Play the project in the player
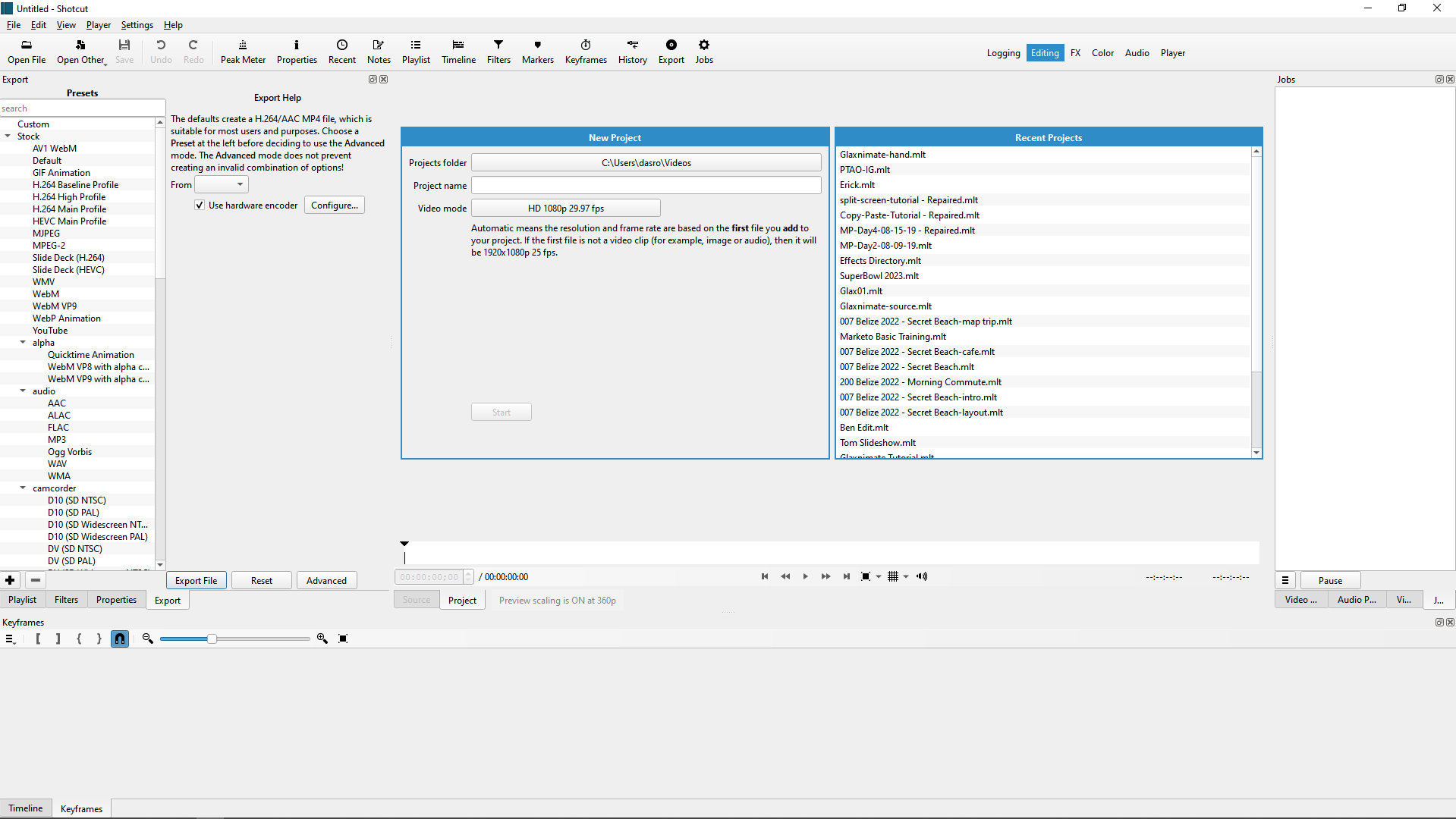The image size is (1456, 819). click(806, 576)
